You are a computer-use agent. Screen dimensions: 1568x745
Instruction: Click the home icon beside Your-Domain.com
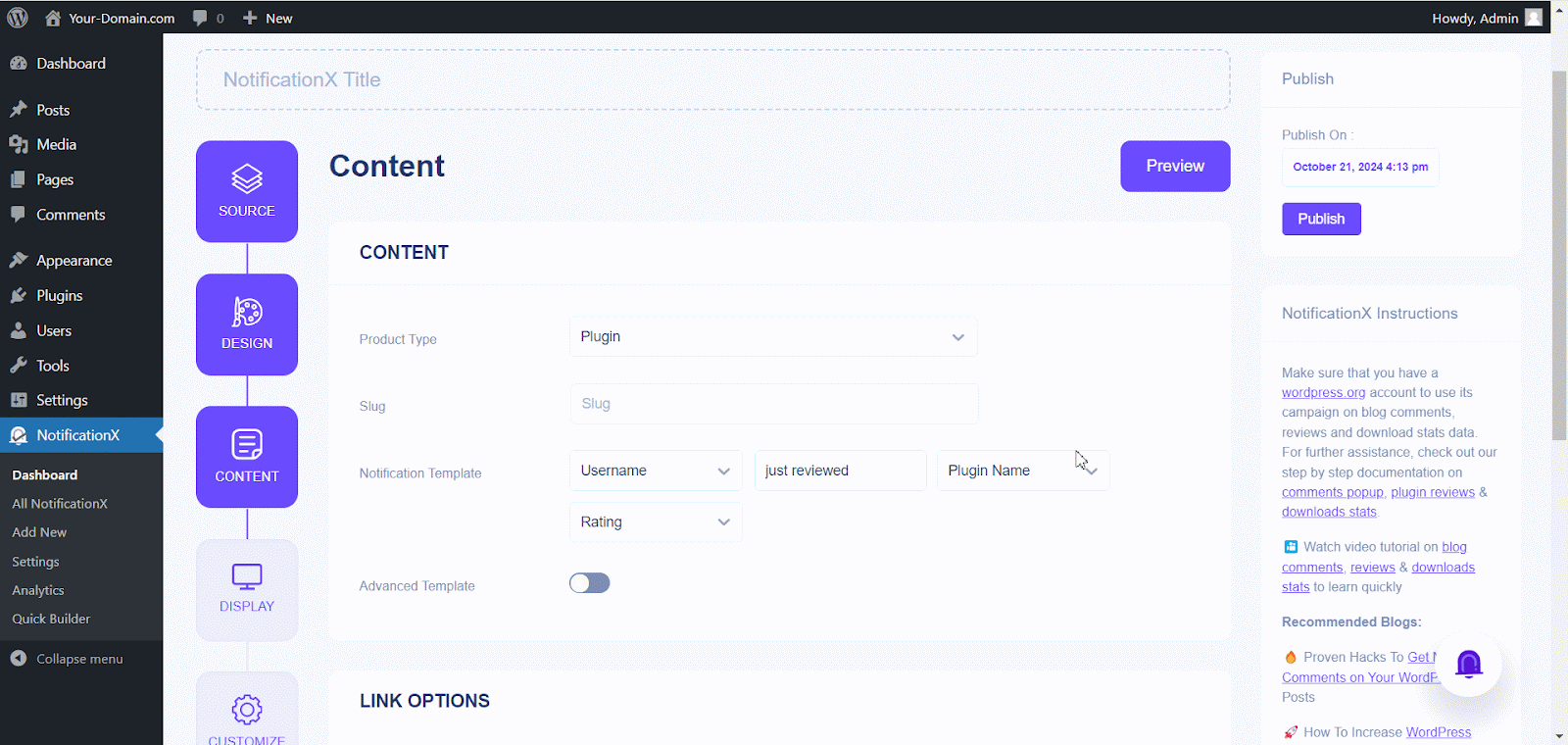coord(53,18)
